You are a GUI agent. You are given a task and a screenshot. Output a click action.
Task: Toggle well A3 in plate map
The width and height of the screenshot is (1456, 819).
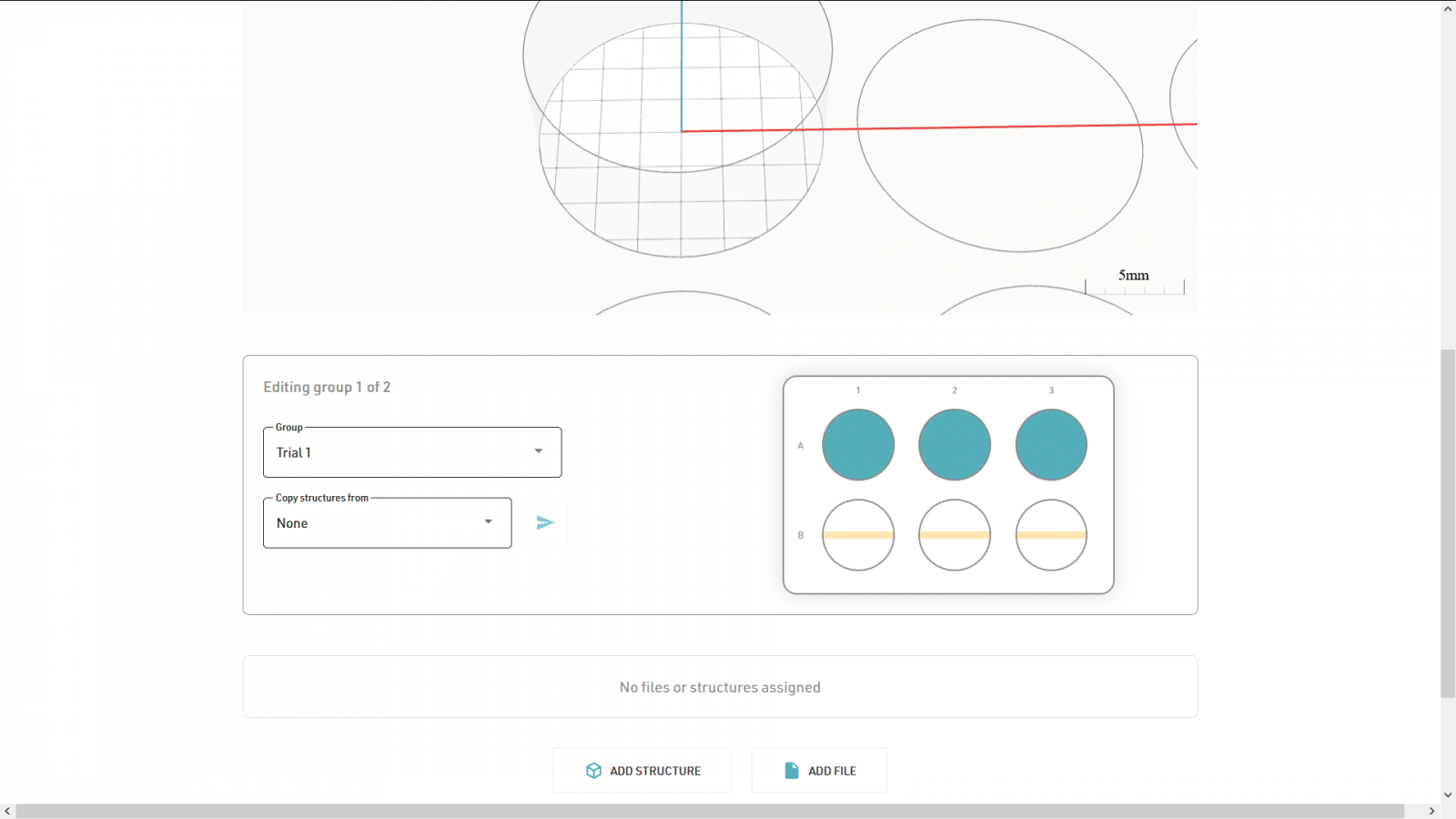pos(1051,445)
